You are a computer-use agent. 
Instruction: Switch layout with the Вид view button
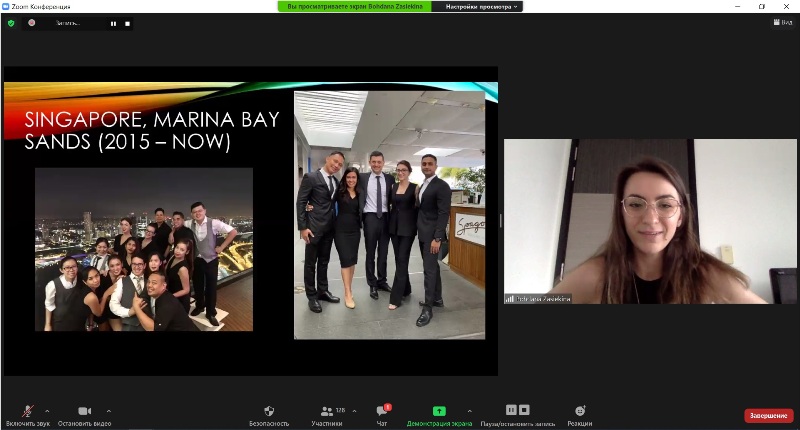click(x=783, y=22)
